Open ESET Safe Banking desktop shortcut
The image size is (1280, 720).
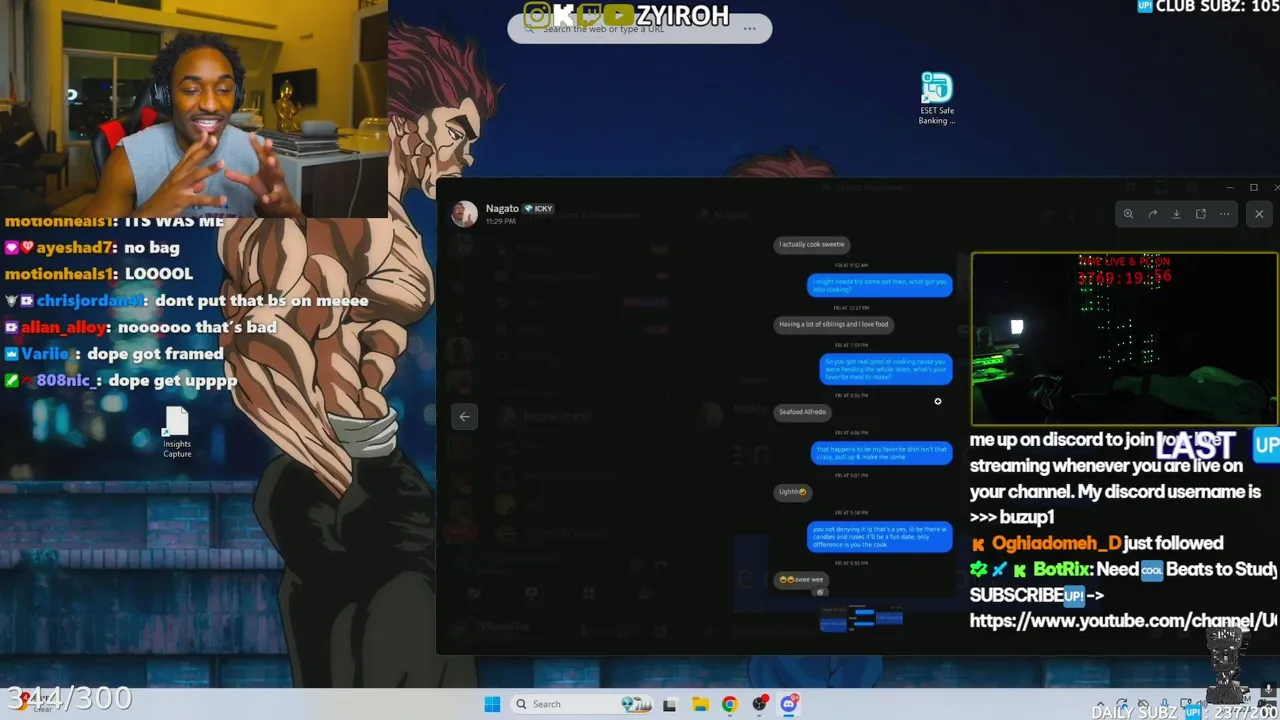coord(937,98)
